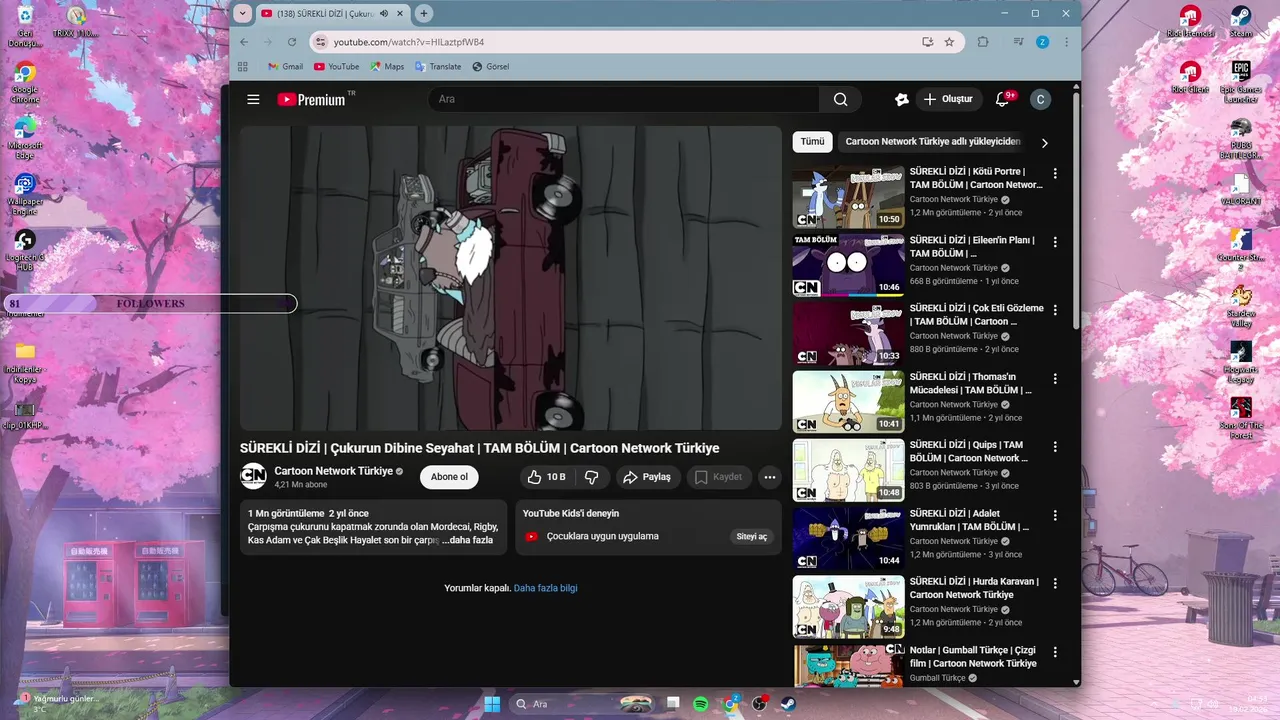Viewport: 1280px width, 720px height.
Task: Like the video with 10 B likes
Action: 546,477
